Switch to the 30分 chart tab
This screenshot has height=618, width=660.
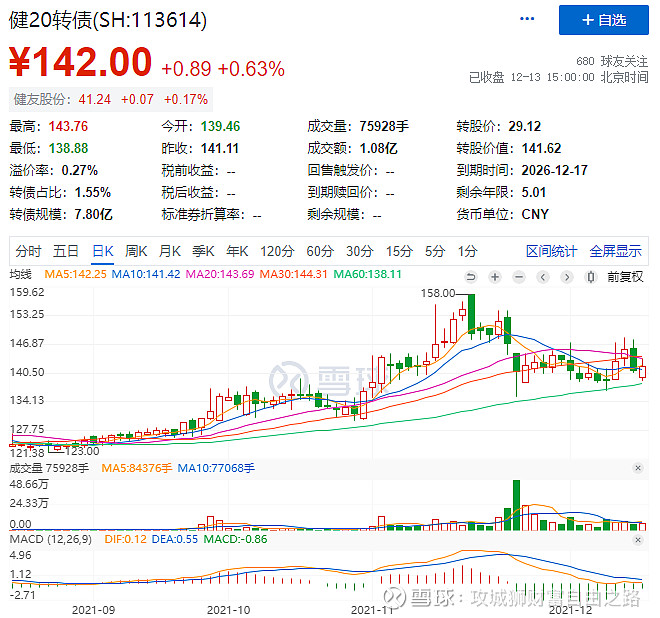click(x=360, y=251)
